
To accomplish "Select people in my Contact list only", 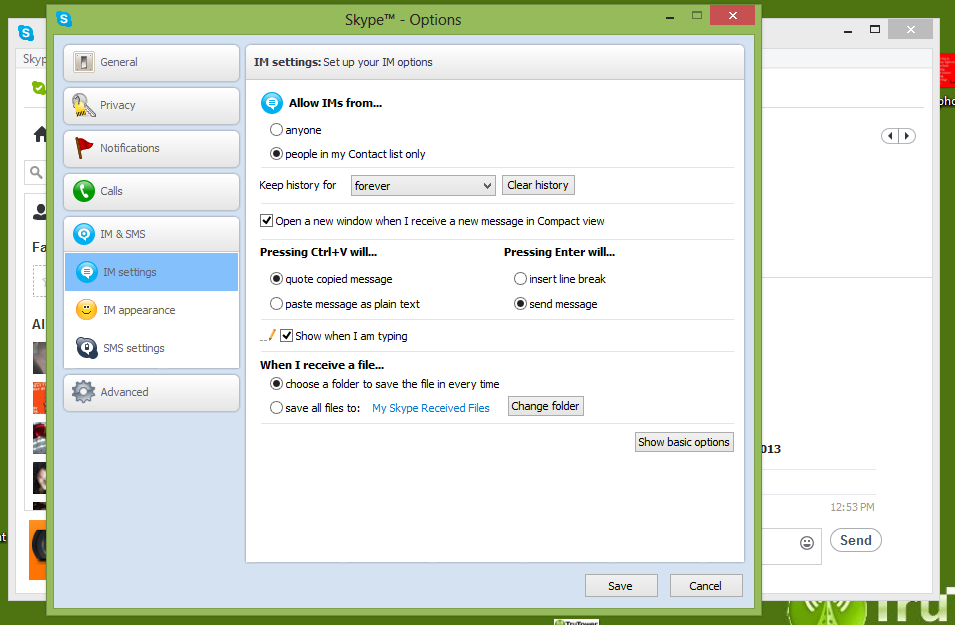I will (x=347, y=154).
